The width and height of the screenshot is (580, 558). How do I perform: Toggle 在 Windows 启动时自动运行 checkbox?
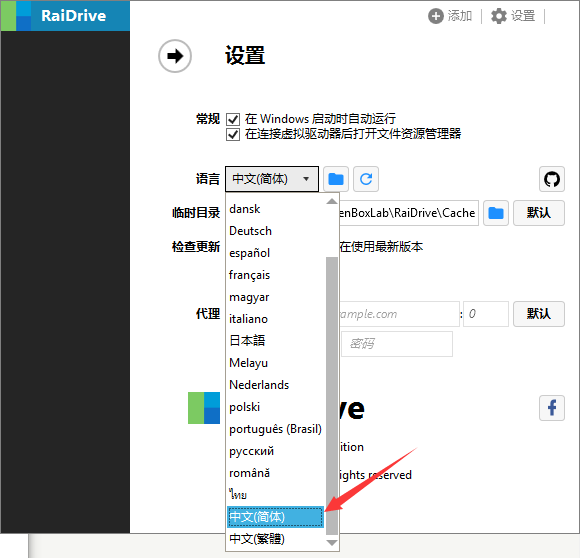tap(233, 119)
